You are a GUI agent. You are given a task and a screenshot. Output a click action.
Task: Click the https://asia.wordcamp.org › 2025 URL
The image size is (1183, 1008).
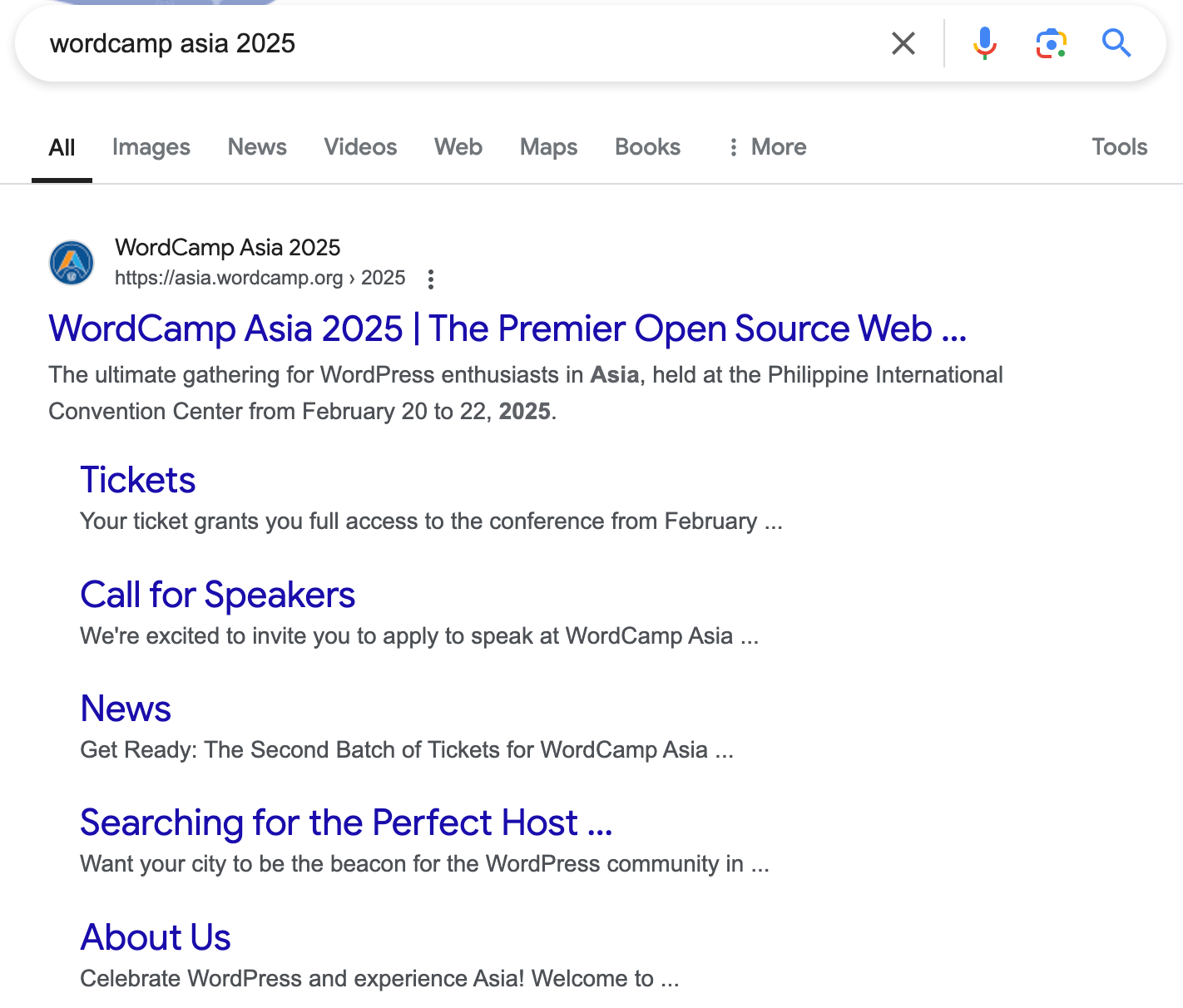tap(260, 278)
